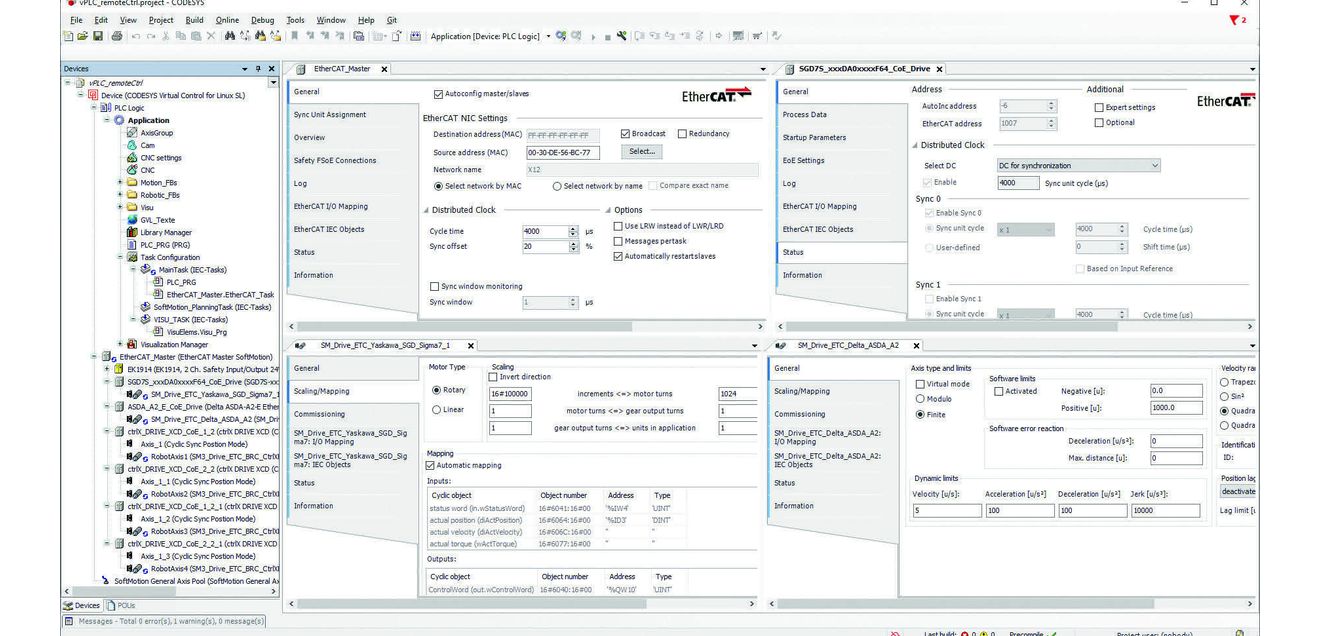Click the Select... MAC address button

(641, 151)
